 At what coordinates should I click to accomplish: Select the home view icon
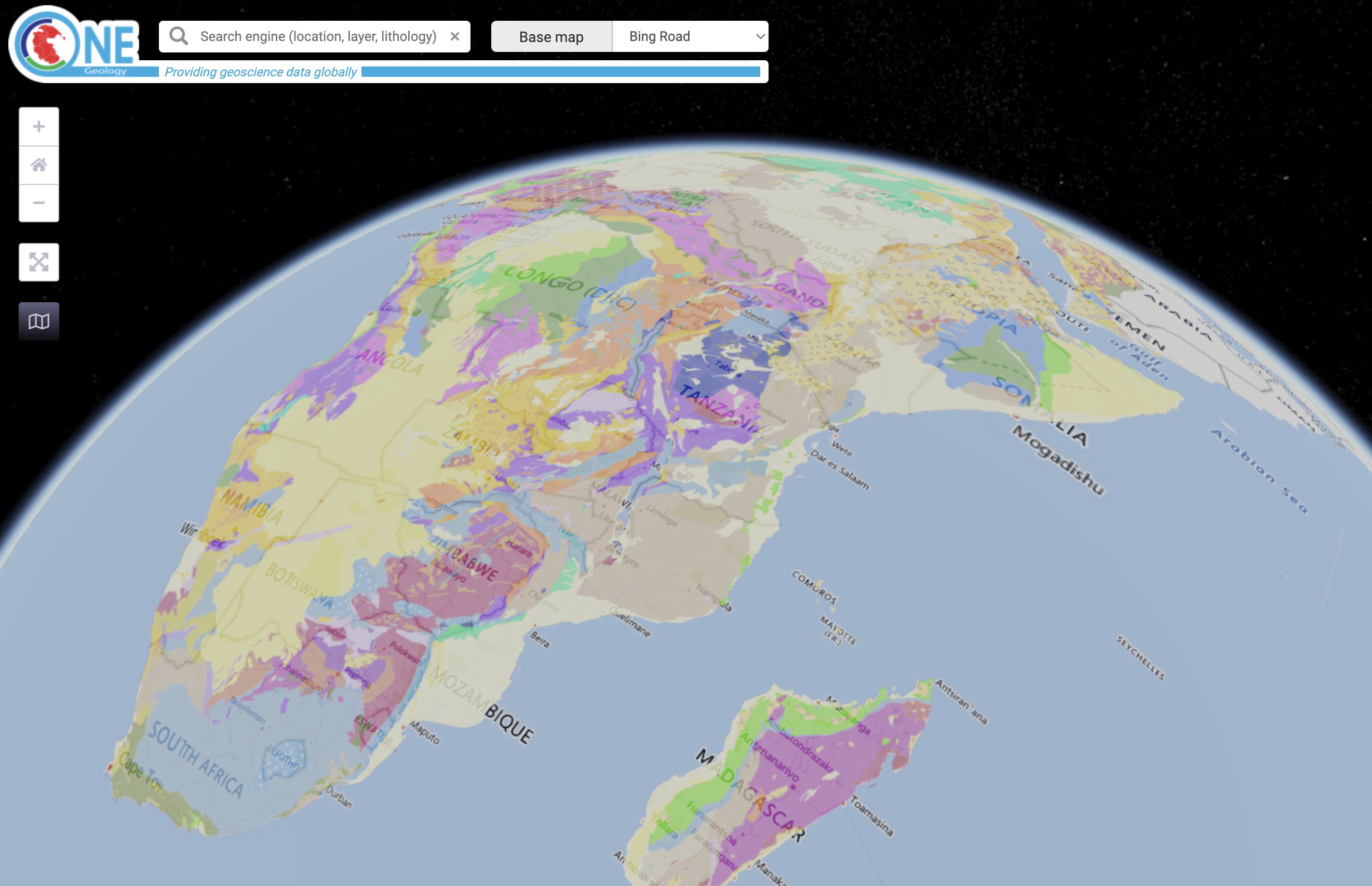pyautogui.click(x=38, y=165)
